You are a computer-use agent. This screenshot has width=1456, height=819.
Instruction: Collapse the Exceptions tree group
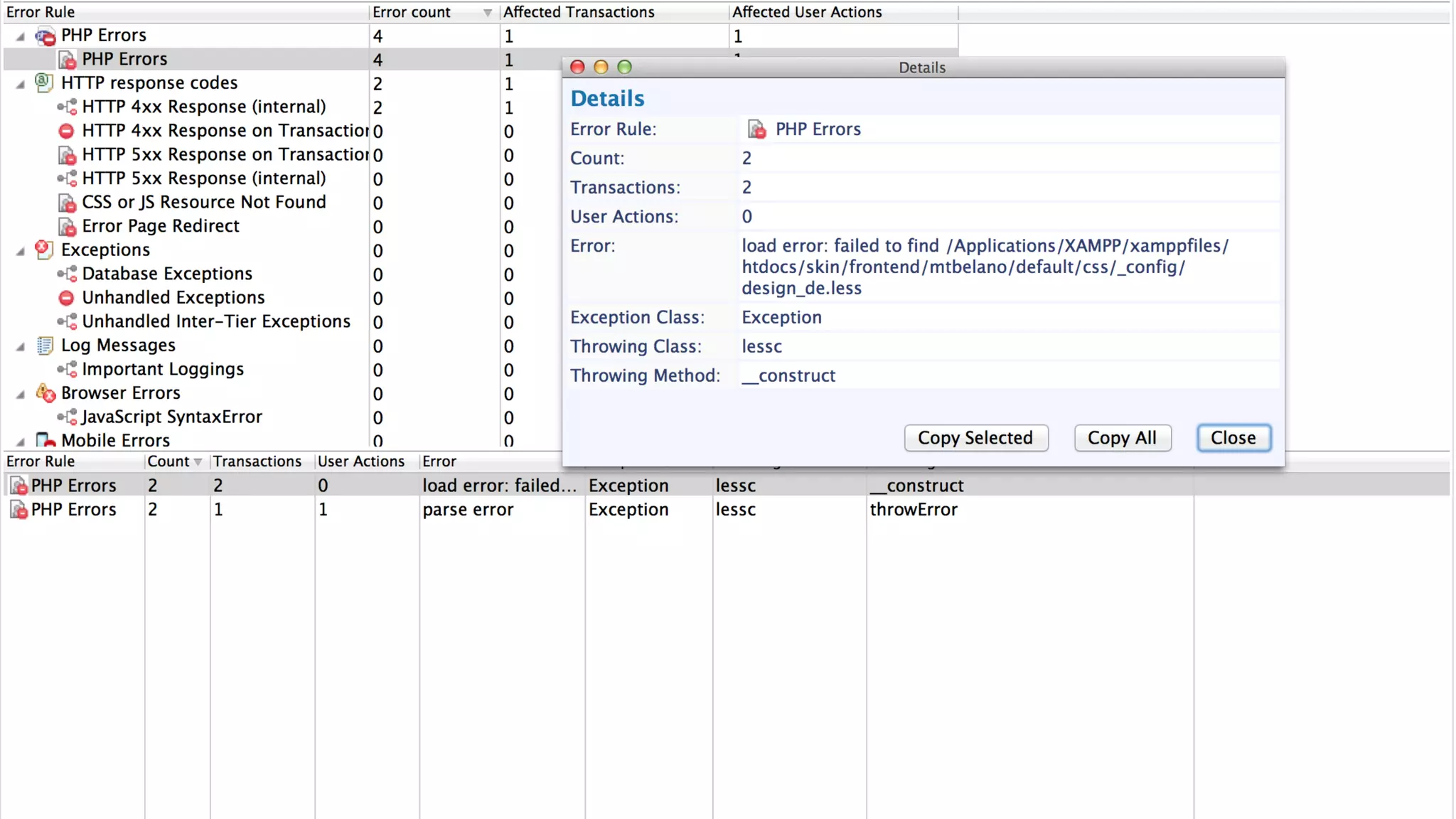point(21,251)
